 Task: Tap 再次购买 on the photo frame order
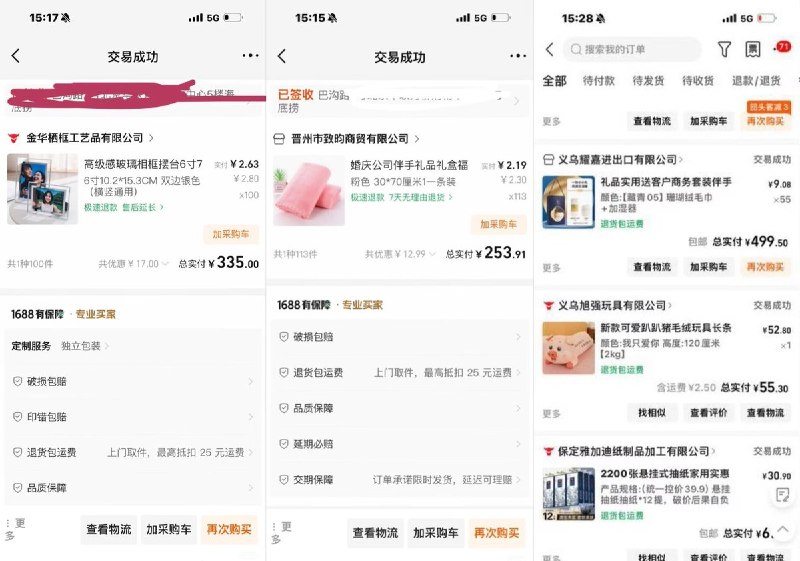click(229, 529)
